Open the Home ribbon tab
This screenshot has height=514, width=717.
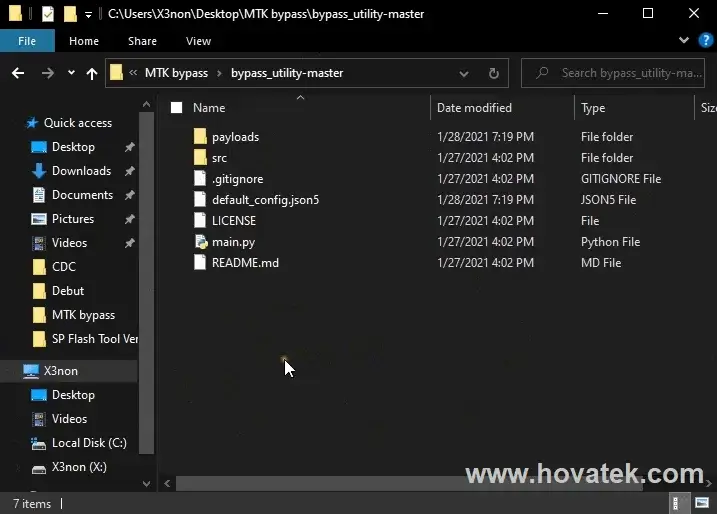click(x=84, y=41)
